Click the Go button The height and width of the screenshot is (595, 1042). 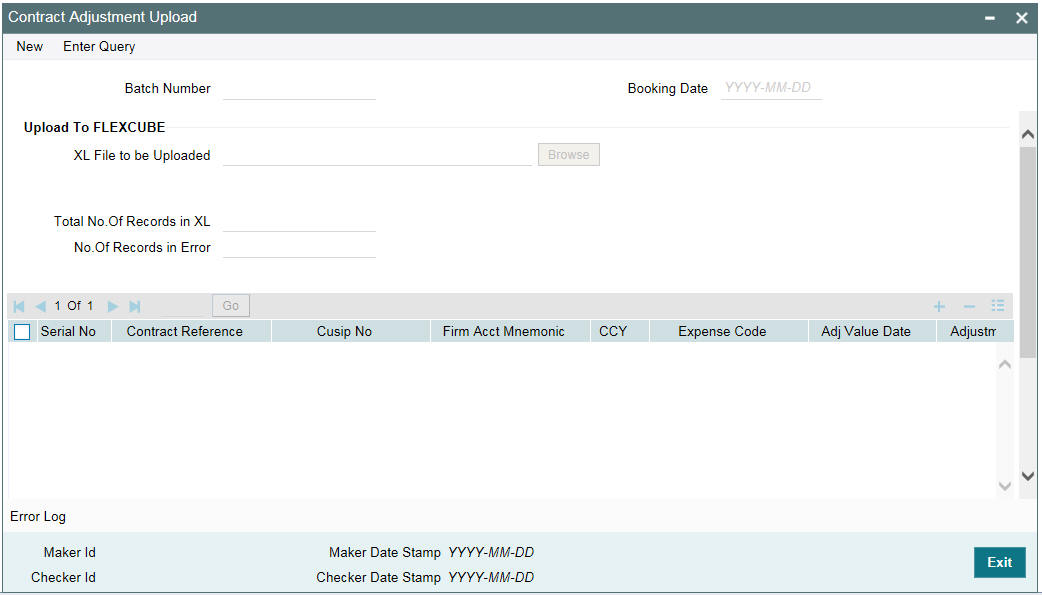(x=231, y=306)
